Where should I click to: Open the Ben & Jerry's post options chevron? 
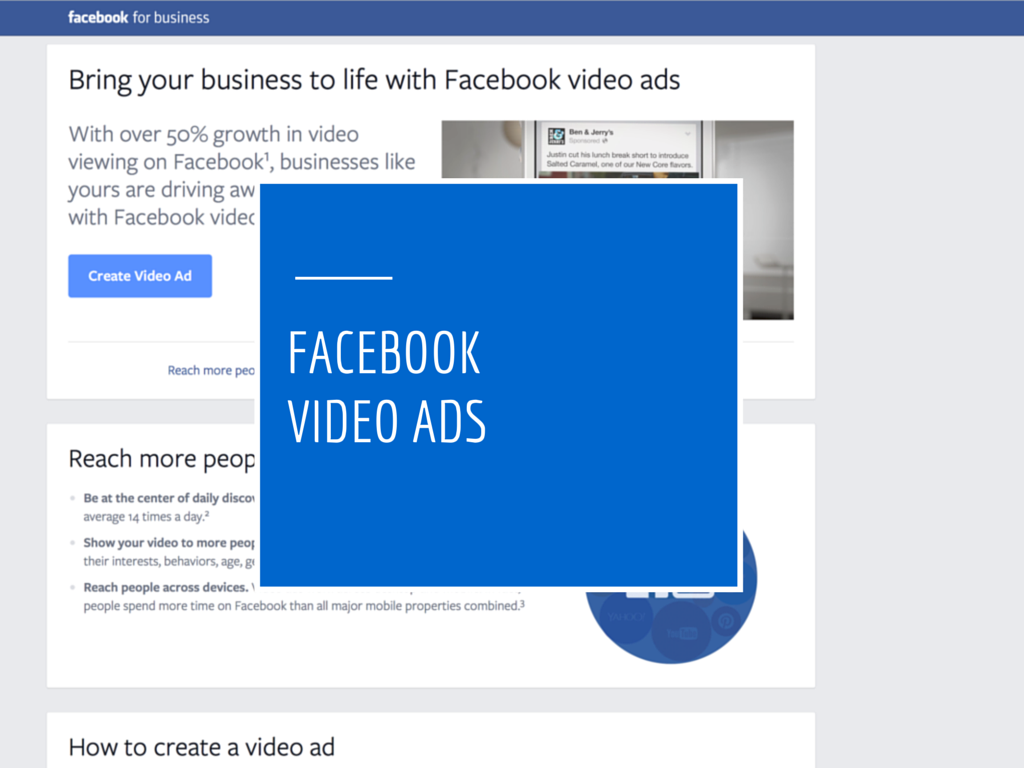coord(687,134)
